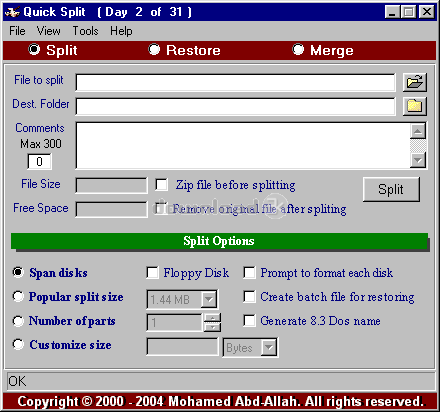Decrease Number of parts with spinner down arrow
Image resolution: width=440 pixels, height=412 pixels.
pos(212,327)
